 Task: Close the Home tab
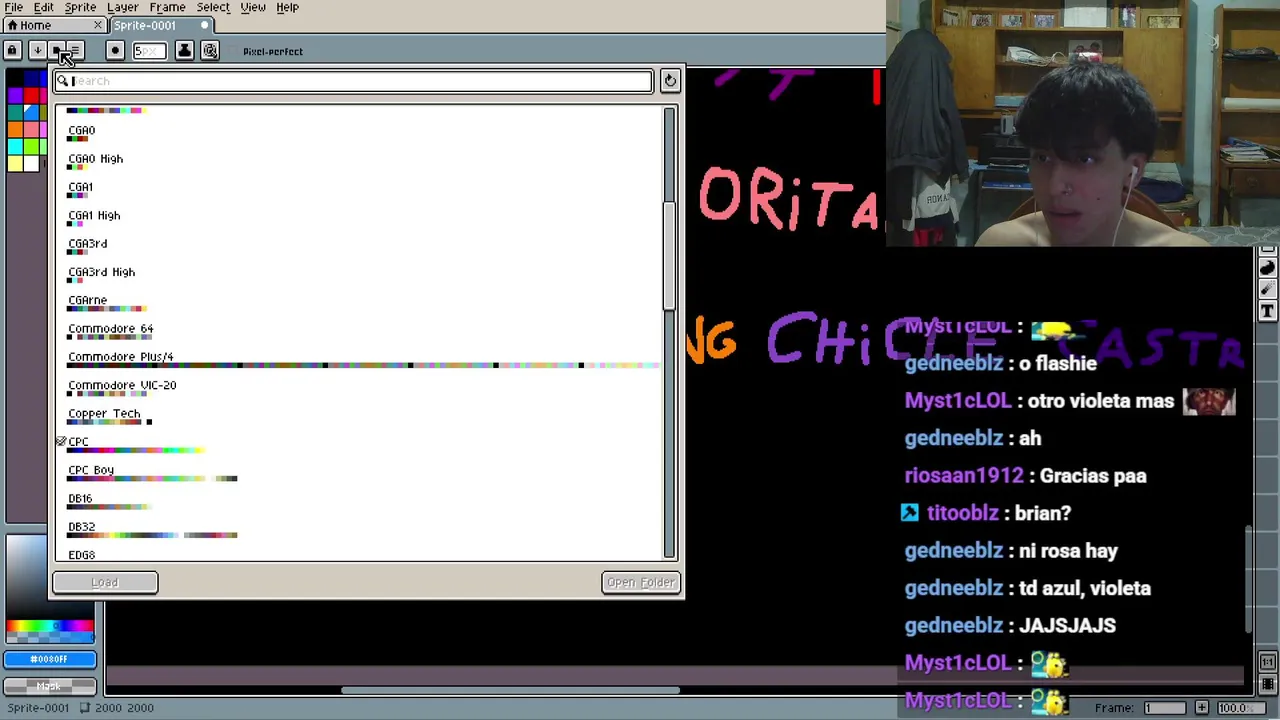pyautogui.click(x=98, y=25)
